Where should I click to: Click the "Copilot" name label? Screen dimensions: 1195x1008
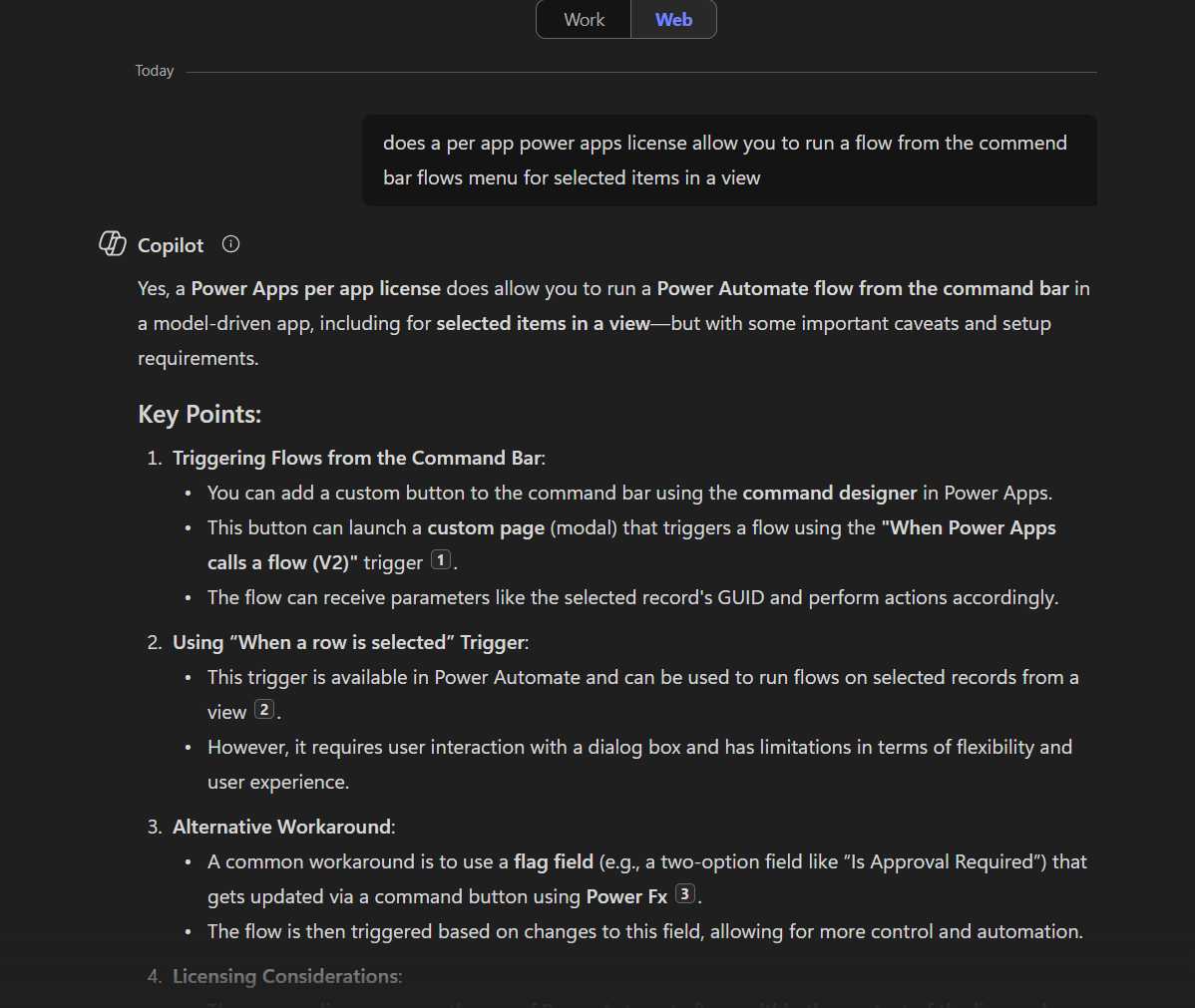point(171,245)
